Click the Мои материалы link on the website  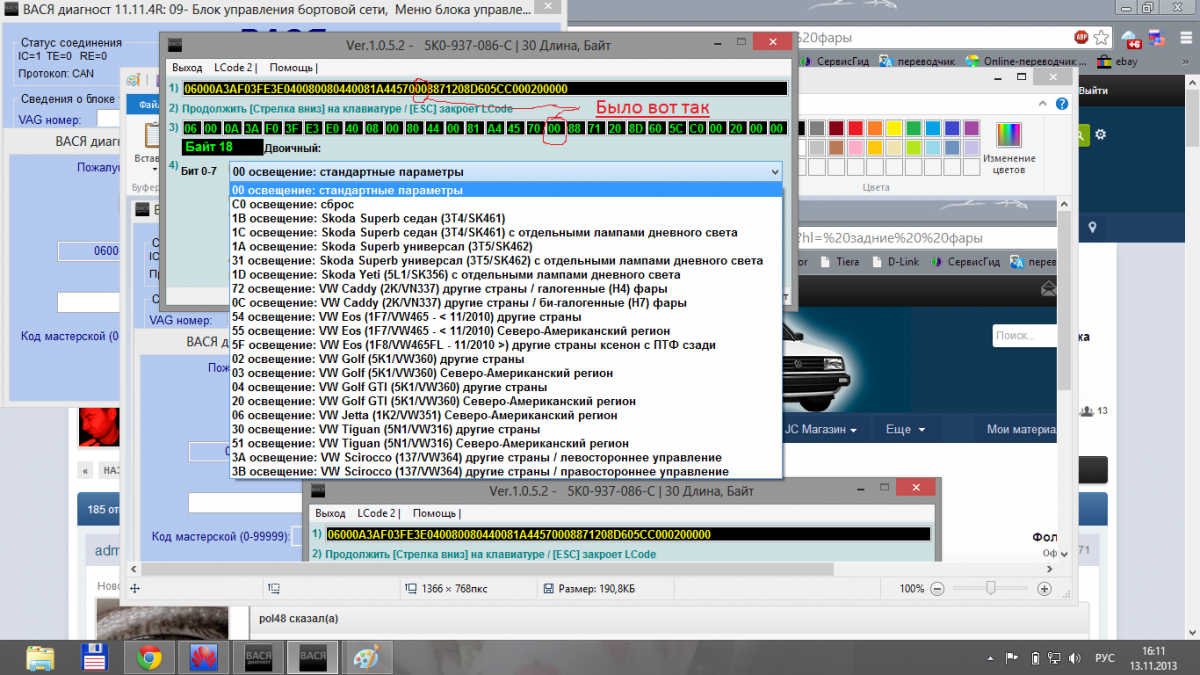tap(1022, 429)
